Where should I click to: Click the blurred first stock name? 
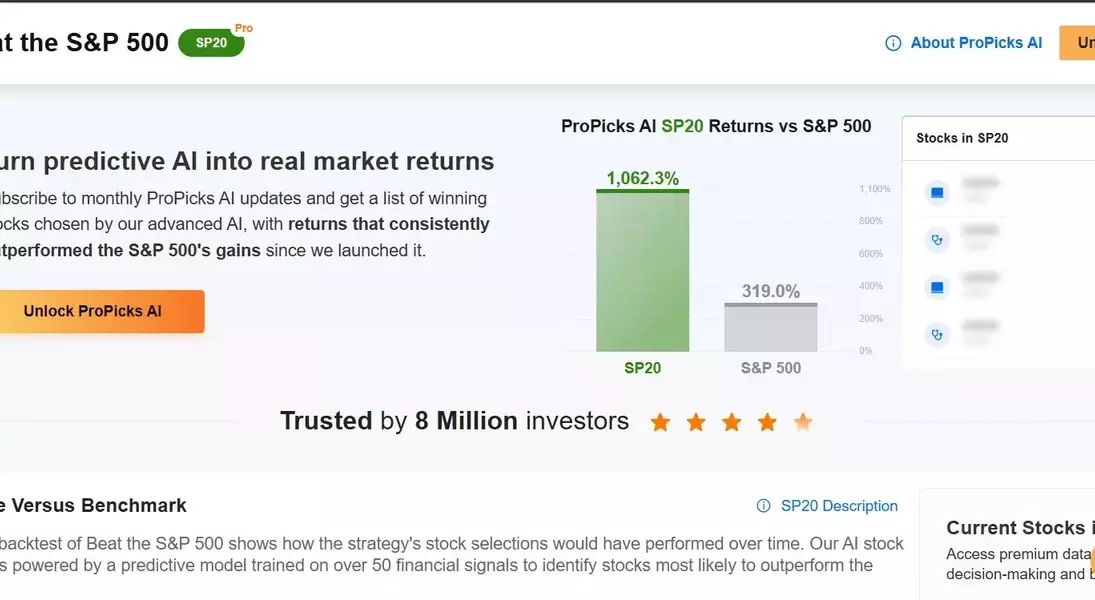(x=981, y=184)
